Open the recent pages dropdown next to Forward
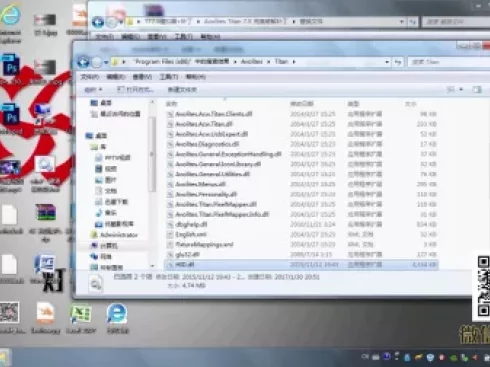 tap(106, 62)
